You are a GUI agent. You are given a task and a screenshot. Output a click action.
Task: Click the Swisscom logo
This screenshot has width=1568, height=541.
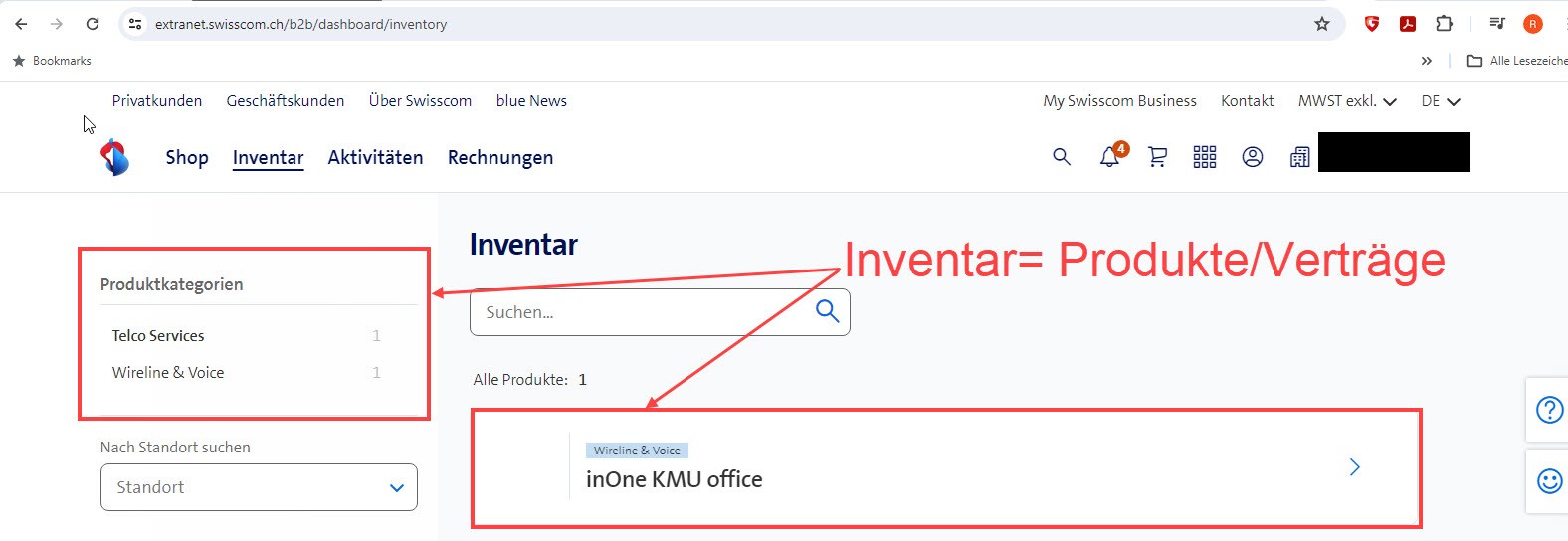[x=115, y=157]
